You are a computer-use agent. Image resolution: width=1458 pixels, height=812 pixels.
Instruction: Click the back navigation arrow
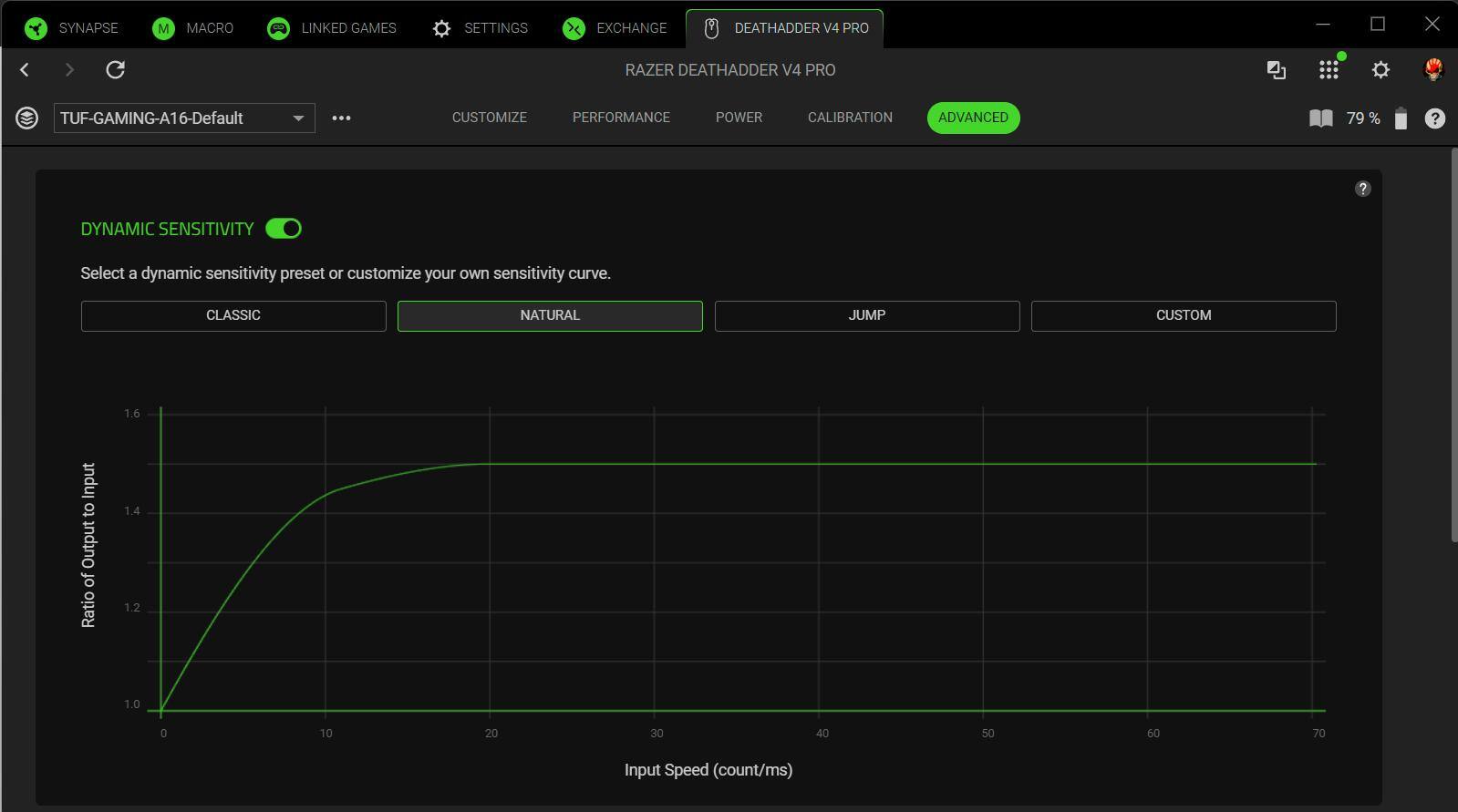tap(25, 70)
